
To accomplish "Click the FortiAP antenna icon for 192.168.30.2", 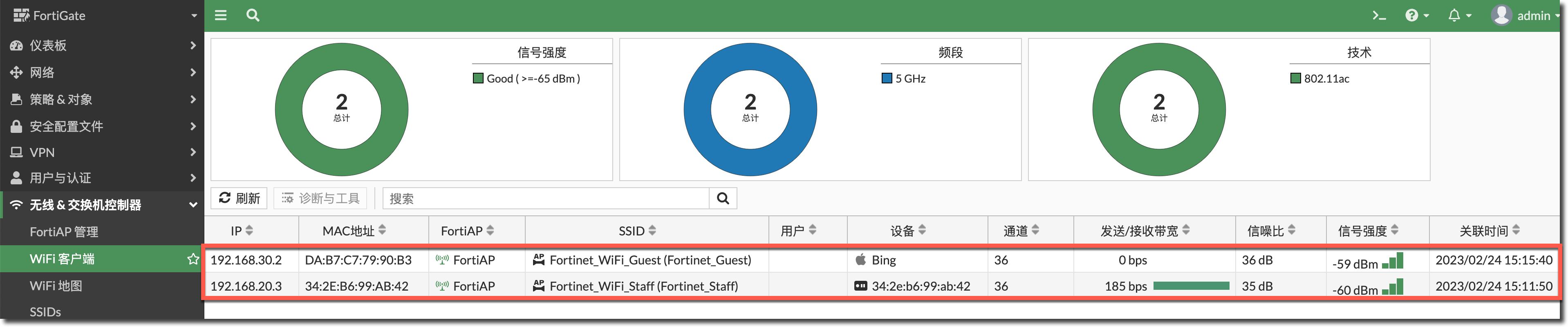I will (x=442, y=260).
